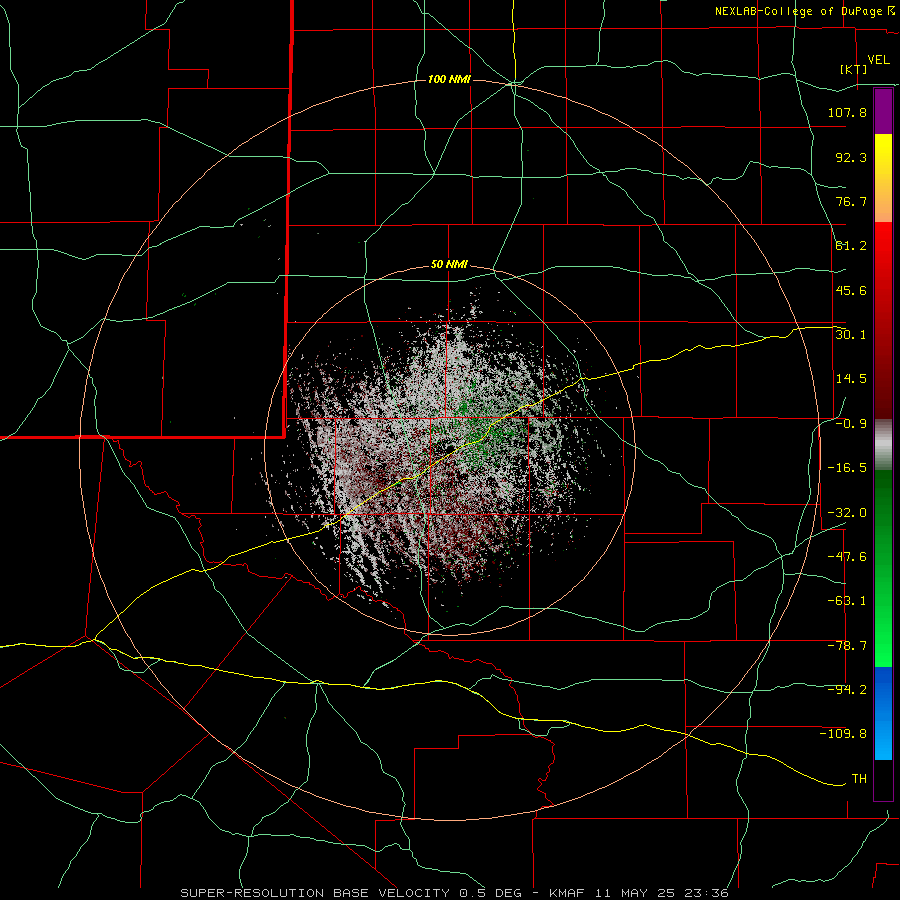Select the 107.8 value on velocity scale

(x=847, y=112)
